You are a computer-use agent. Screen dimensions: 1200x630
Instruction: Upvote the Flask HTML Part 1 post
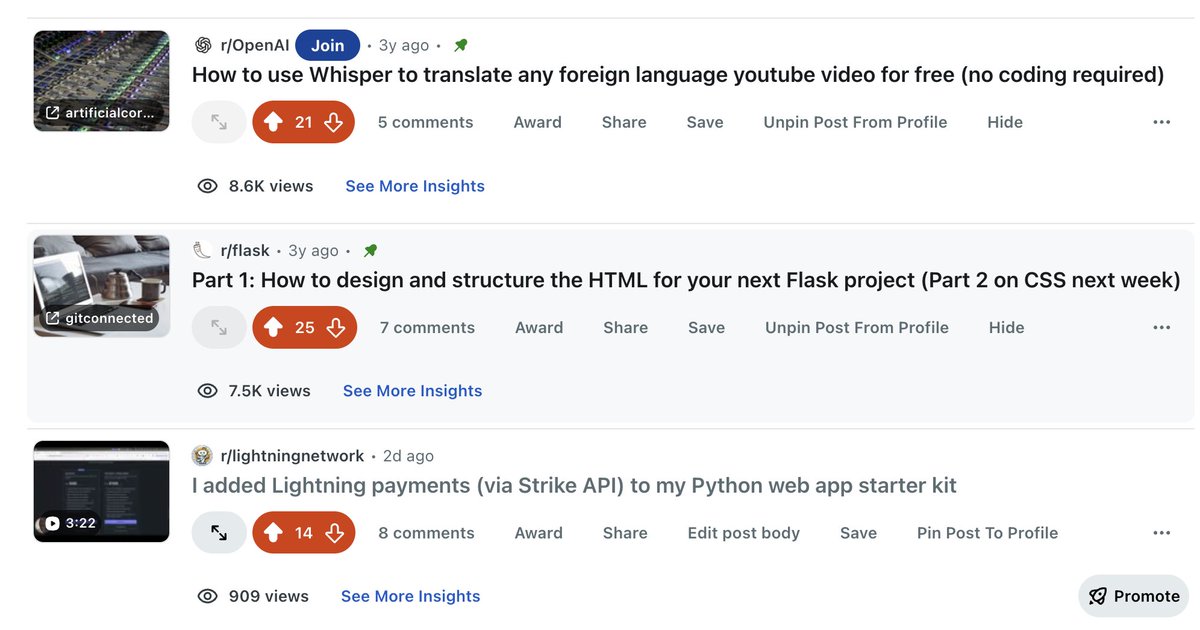click(x=274, y=327)
